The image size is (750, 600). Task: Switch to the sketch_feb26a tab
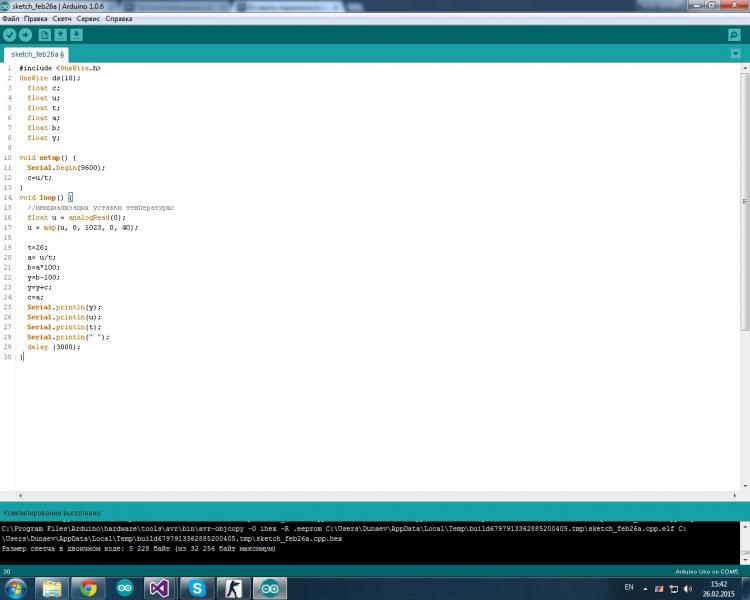(x=36, y=54)
